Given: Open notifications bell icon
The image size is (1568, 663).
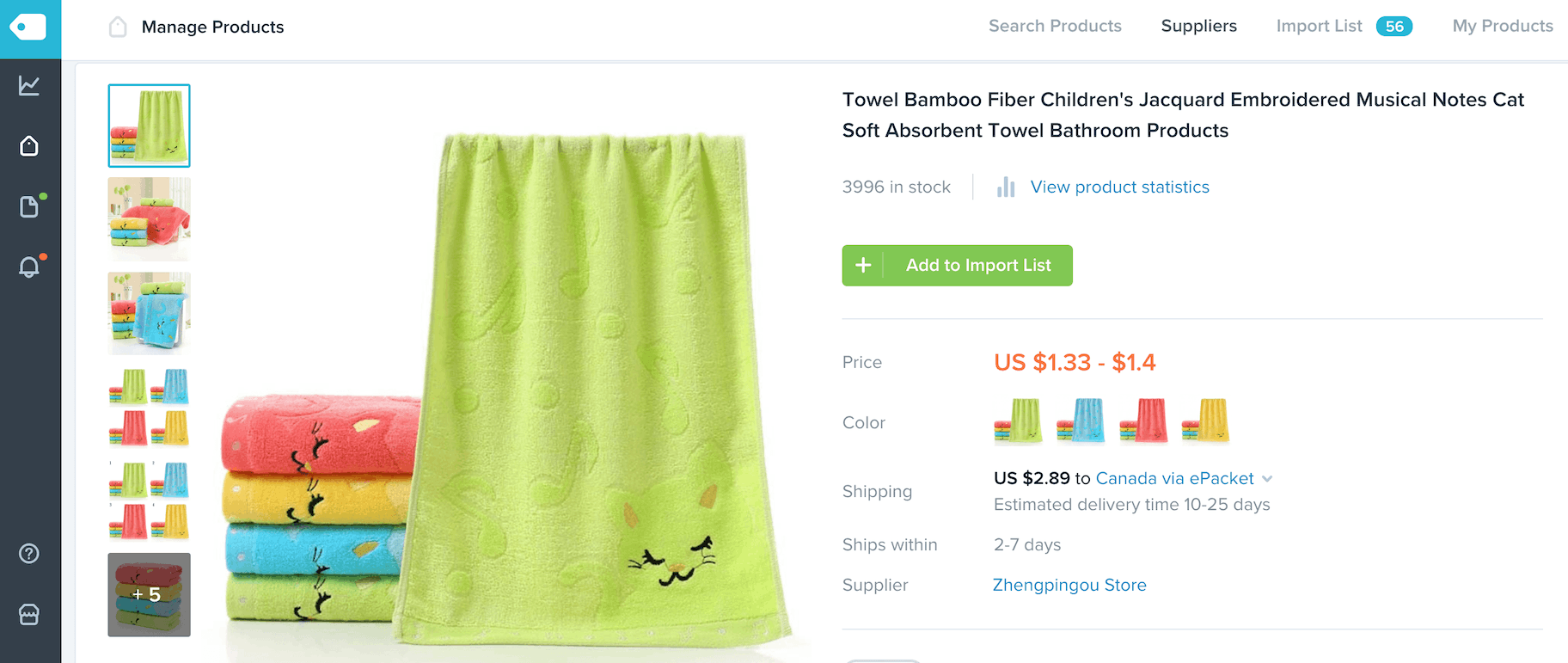Looking at the screenshot, I should pyautogui.click(x=29, y=267).
